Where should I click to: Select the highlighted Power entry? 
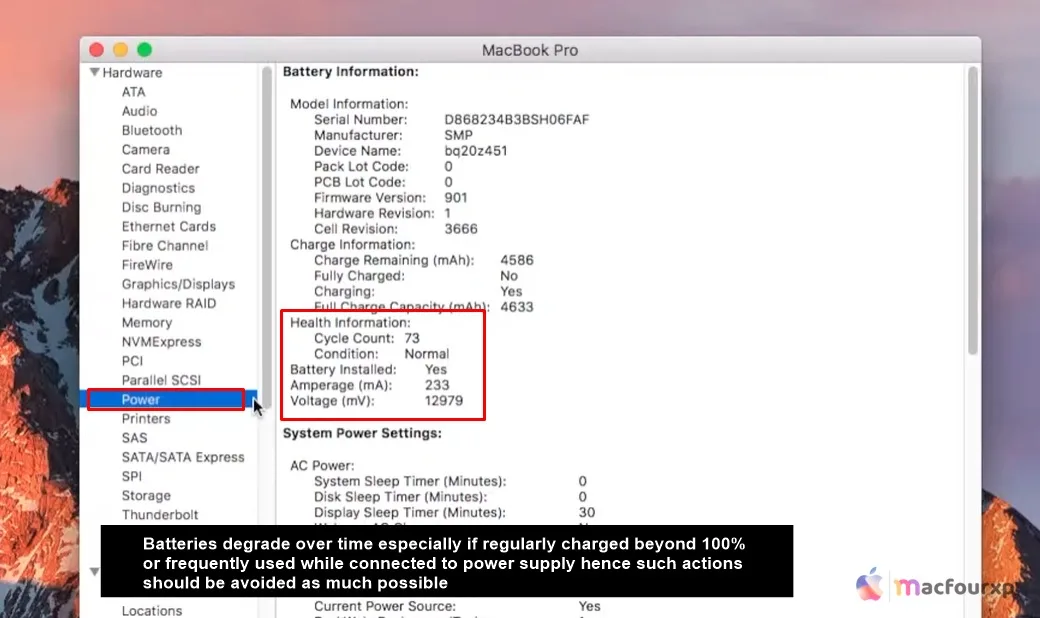coord(166,400)
